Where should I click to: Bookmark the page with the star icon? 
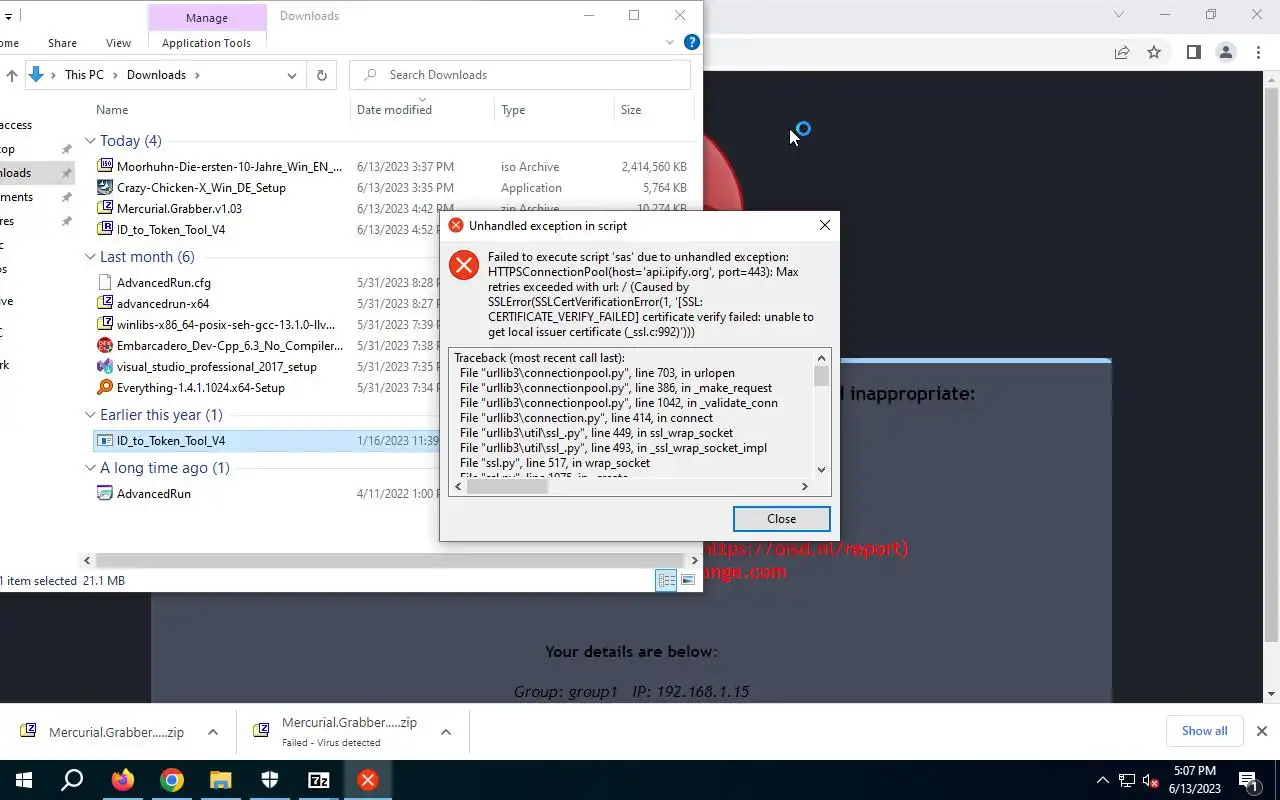coord(1154,53)
